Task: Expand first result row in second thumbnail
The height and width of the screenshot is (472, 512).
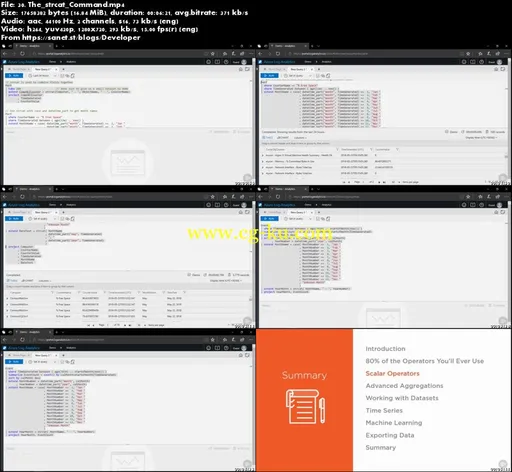Action: click(263, 155)
